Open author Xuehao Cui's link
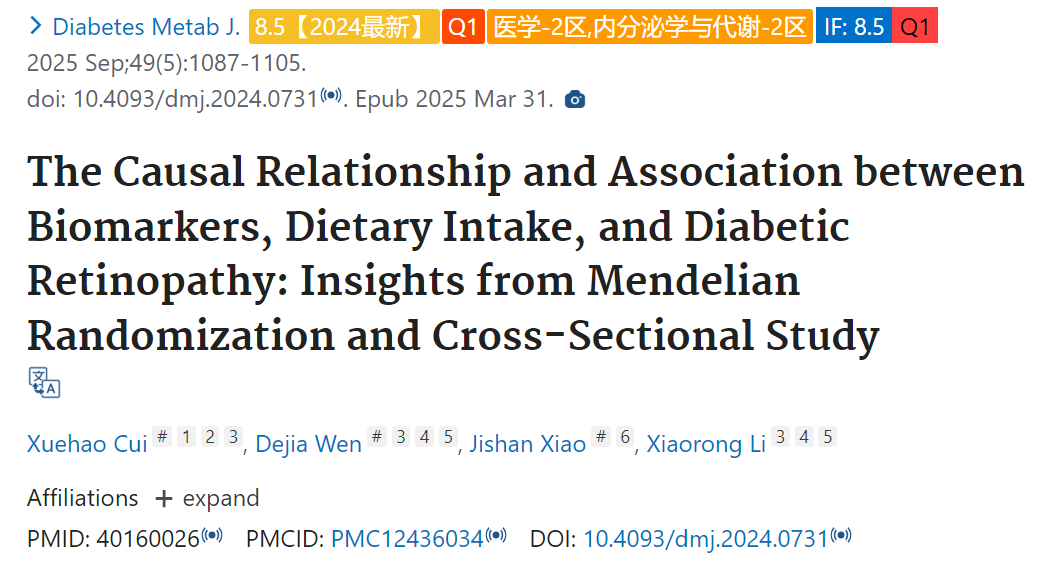The image size is (1049, 573). (87, 444)
